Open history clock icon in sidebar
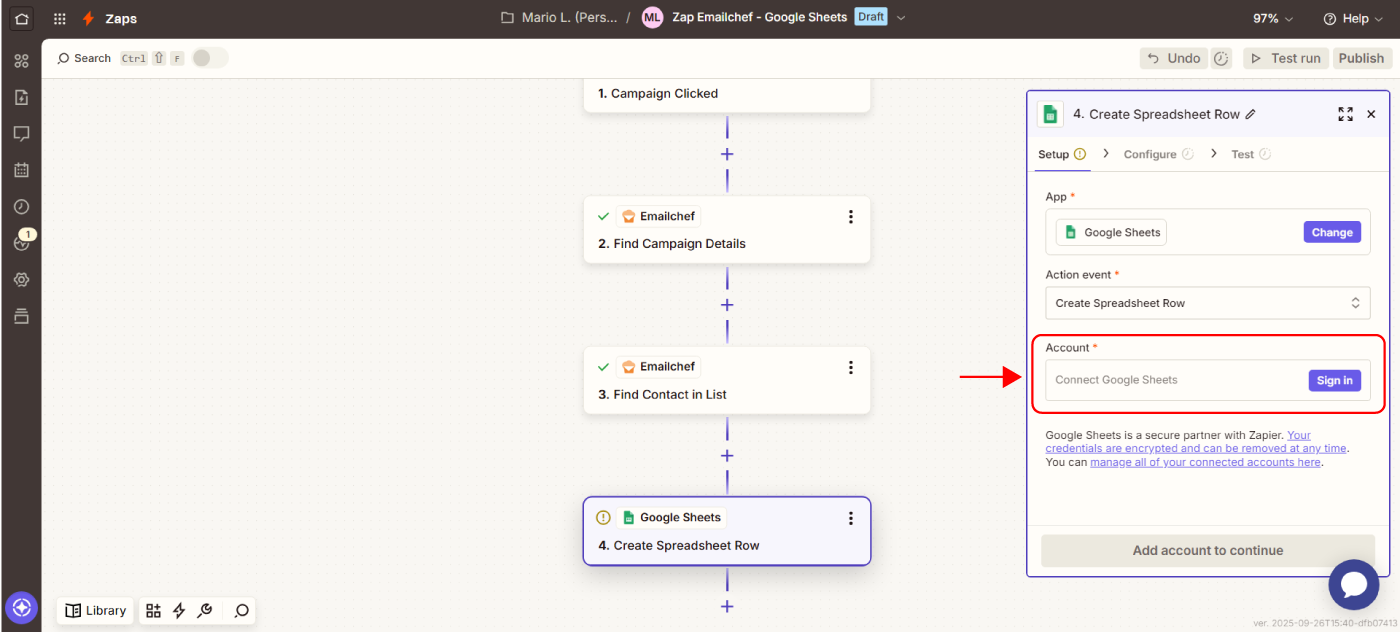 click(x=21, y=206)
